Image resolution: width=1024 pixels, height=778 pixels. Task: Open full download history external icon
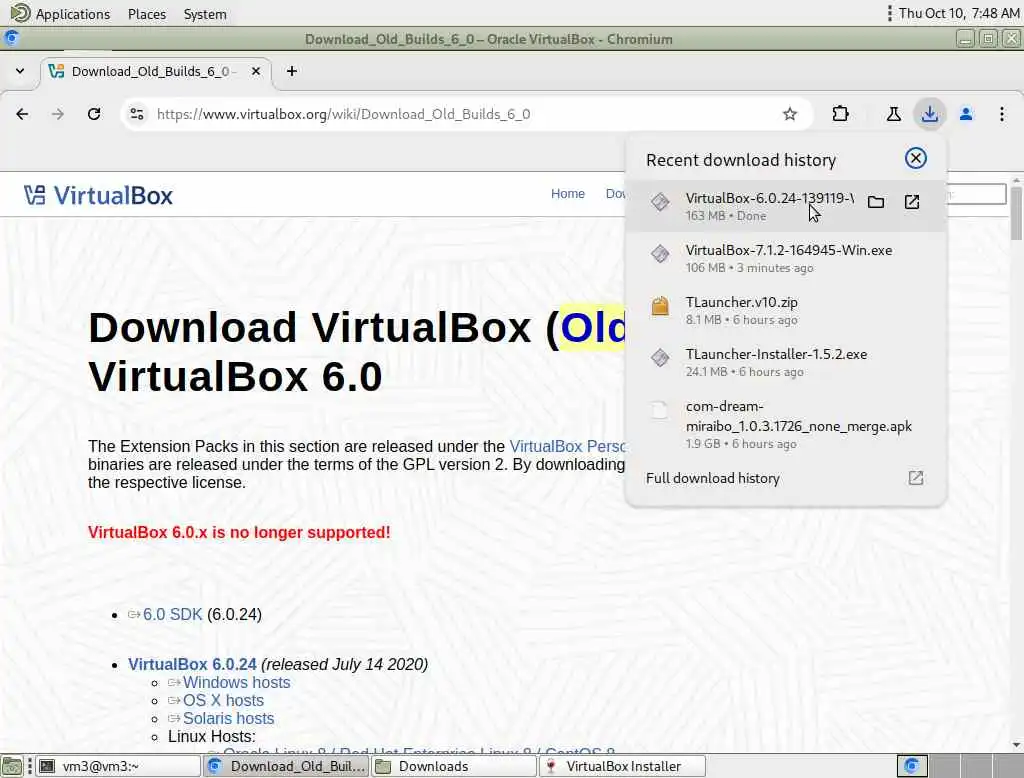pos(916,478)
